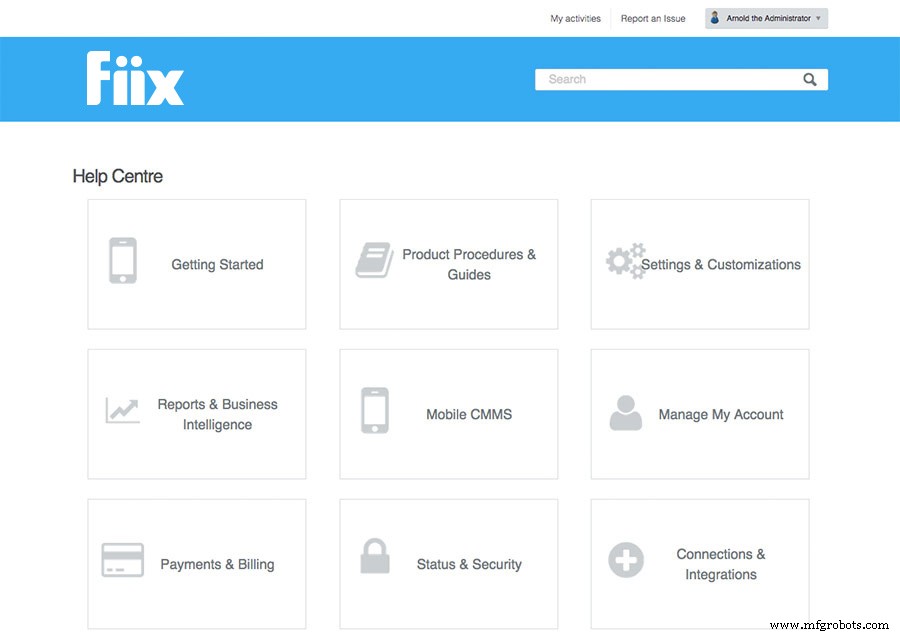Click the Status & Security padlock icon
This screenshot has height=635, width=900.
pyautogui.click(x=375, y=560)
